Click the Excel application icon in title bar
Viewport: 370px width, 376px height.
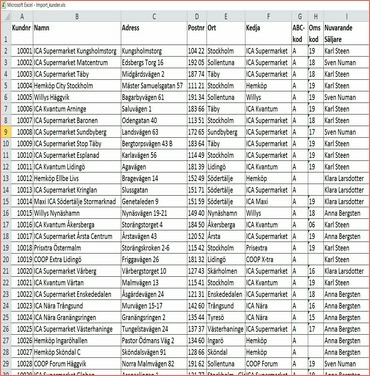click(4, 5)
